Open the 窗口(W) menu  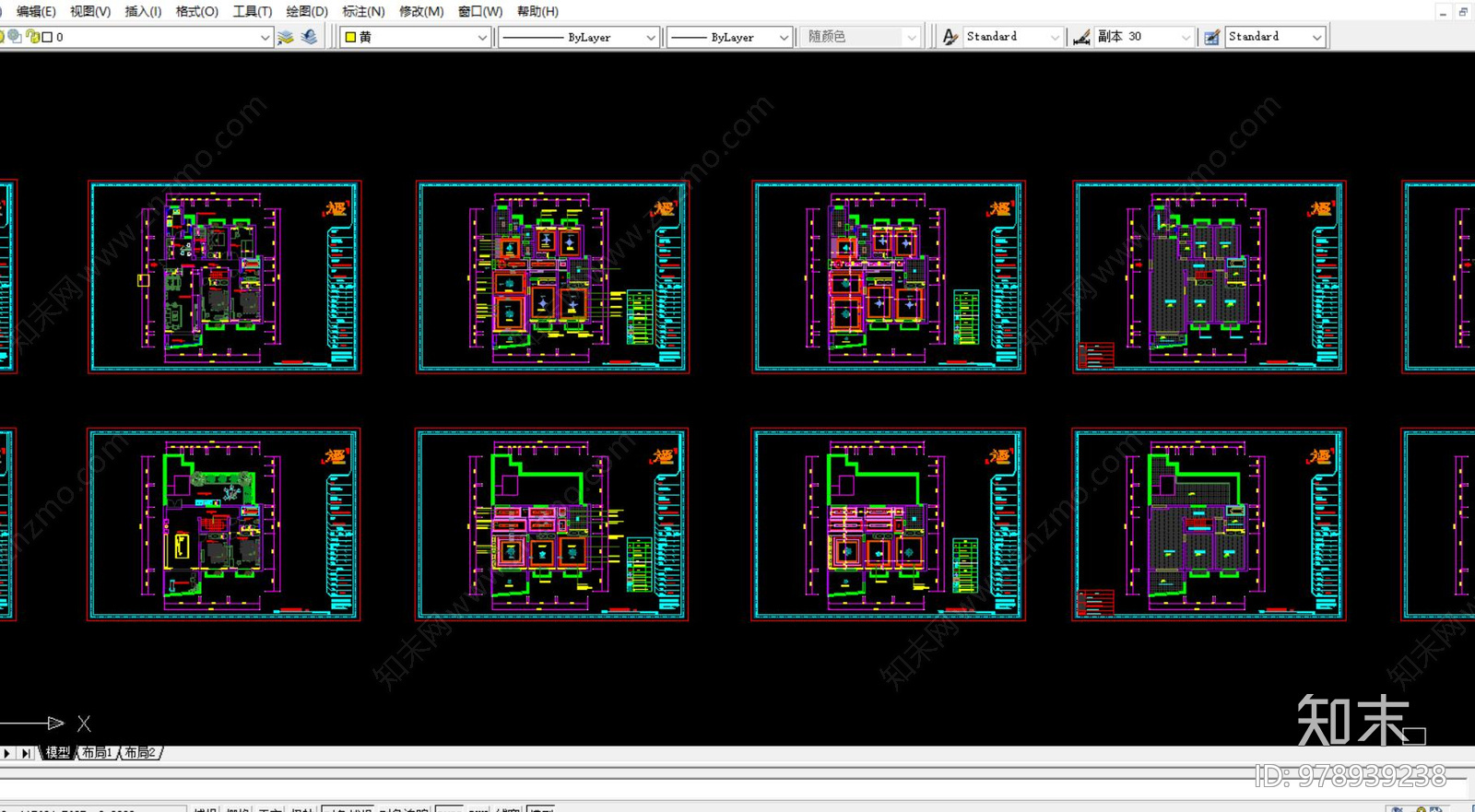(480, 11)
